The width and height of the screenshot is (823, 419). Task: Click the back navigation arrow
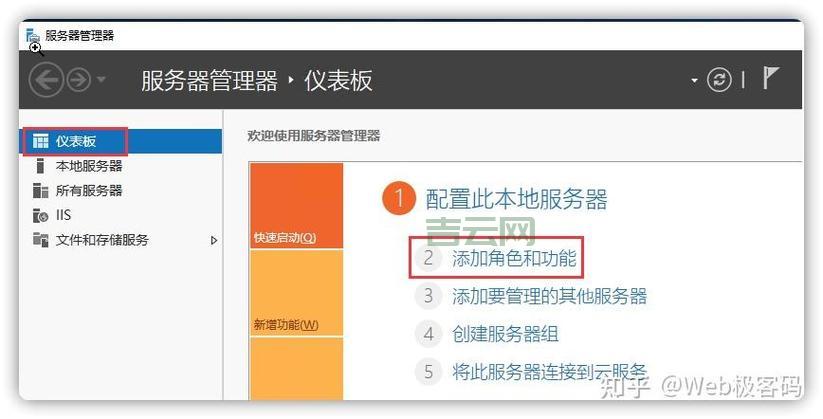pos(46,80)
